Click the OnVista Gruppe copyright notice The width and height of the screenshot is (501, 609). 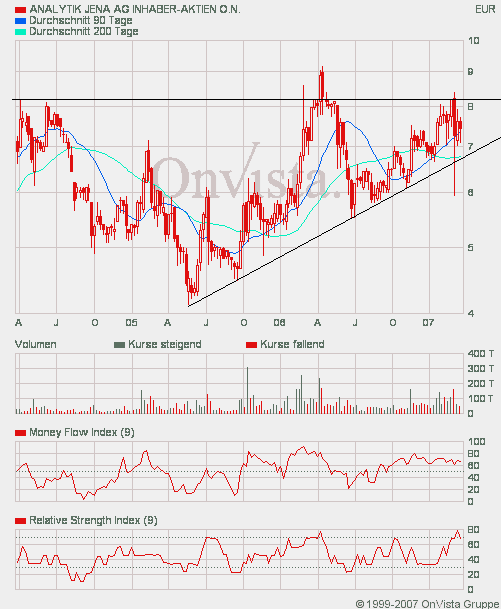pos(427,604)
